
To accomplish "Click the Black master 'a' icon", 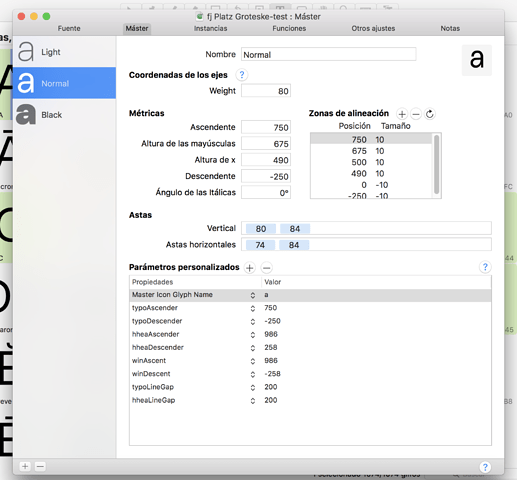I will click(26, 114).
